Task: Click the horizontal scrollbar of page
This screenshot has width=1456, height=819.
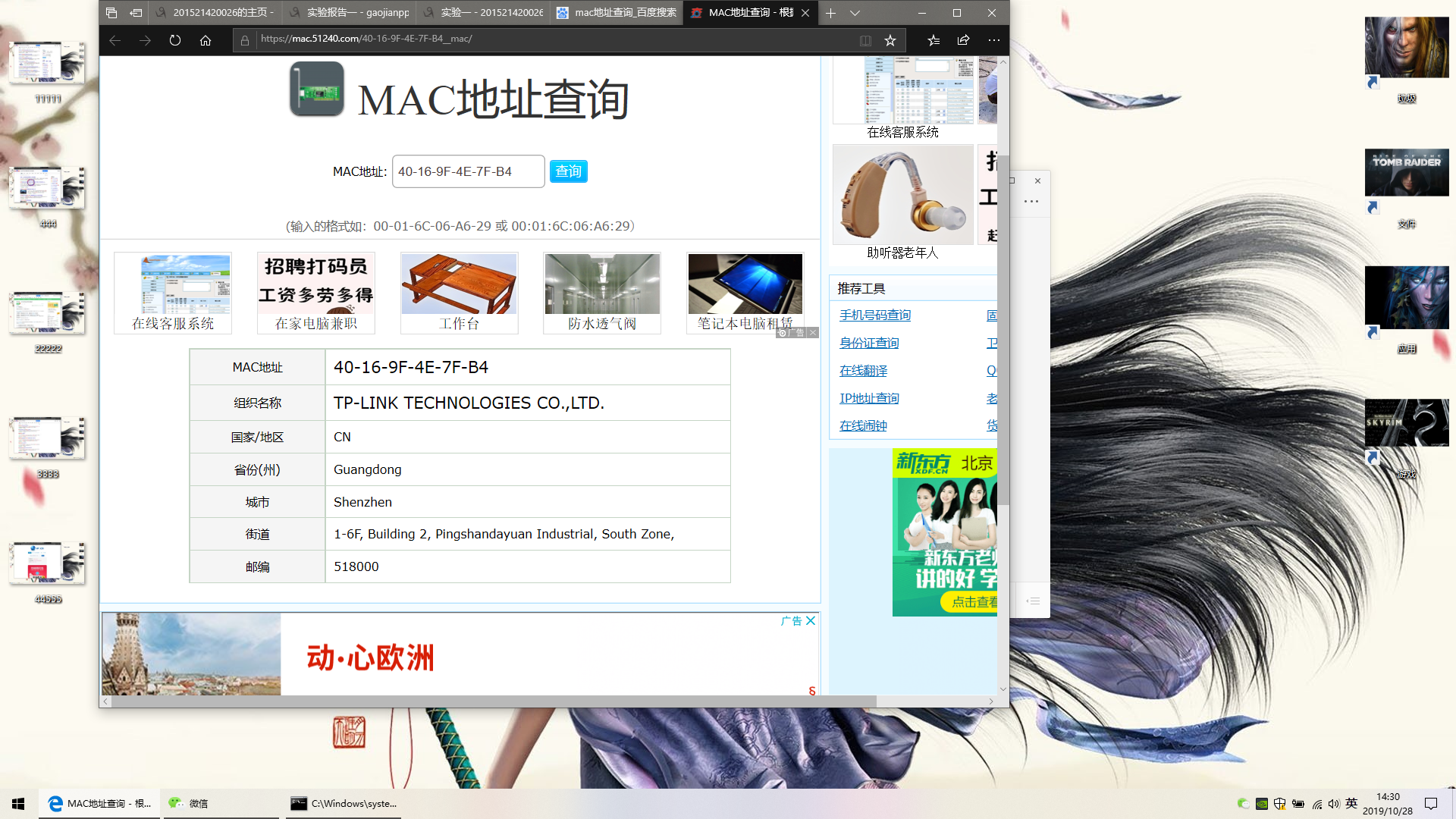Action: click(x=493, y=701)
